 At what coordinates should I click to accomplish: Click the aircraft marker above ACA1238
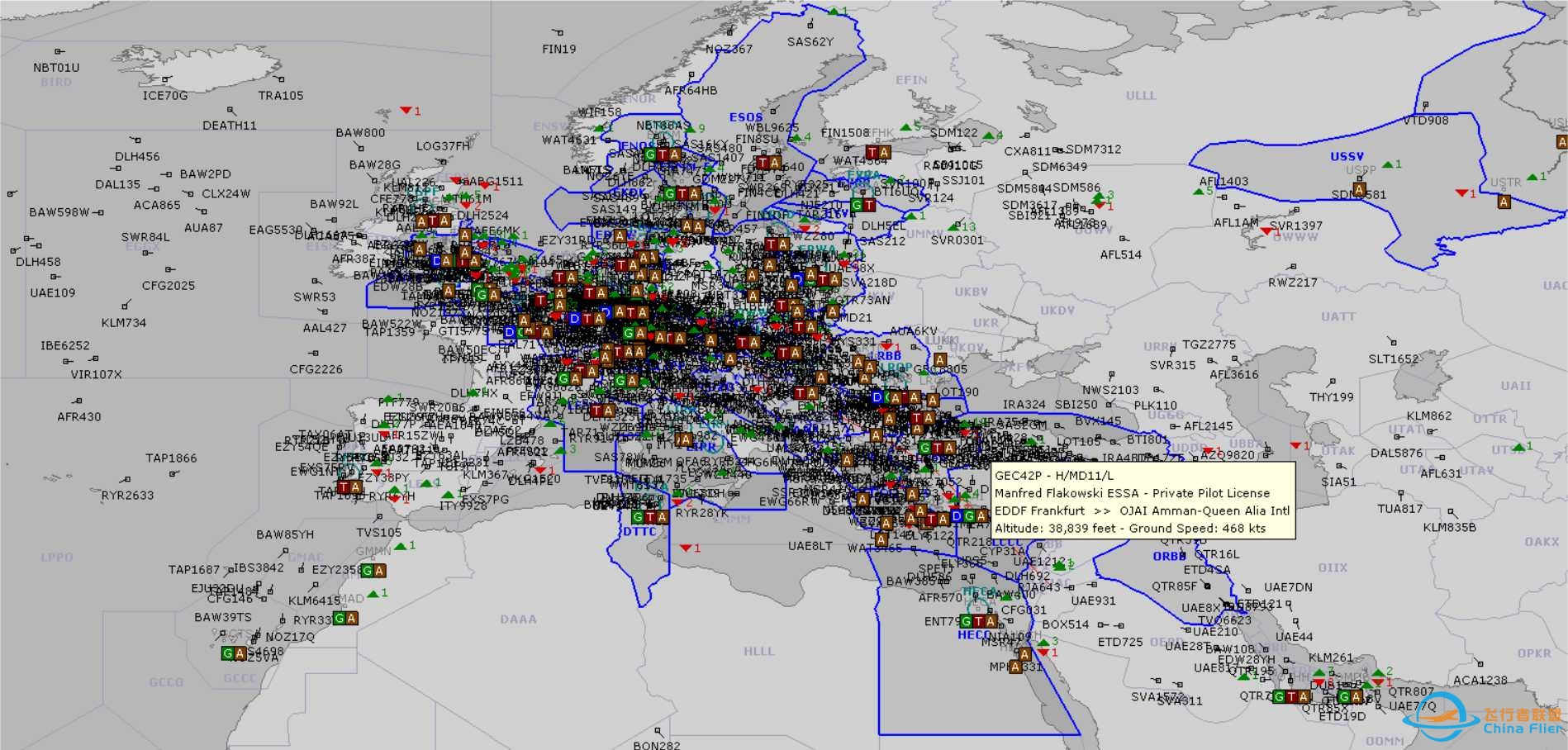click(1480, 664)
